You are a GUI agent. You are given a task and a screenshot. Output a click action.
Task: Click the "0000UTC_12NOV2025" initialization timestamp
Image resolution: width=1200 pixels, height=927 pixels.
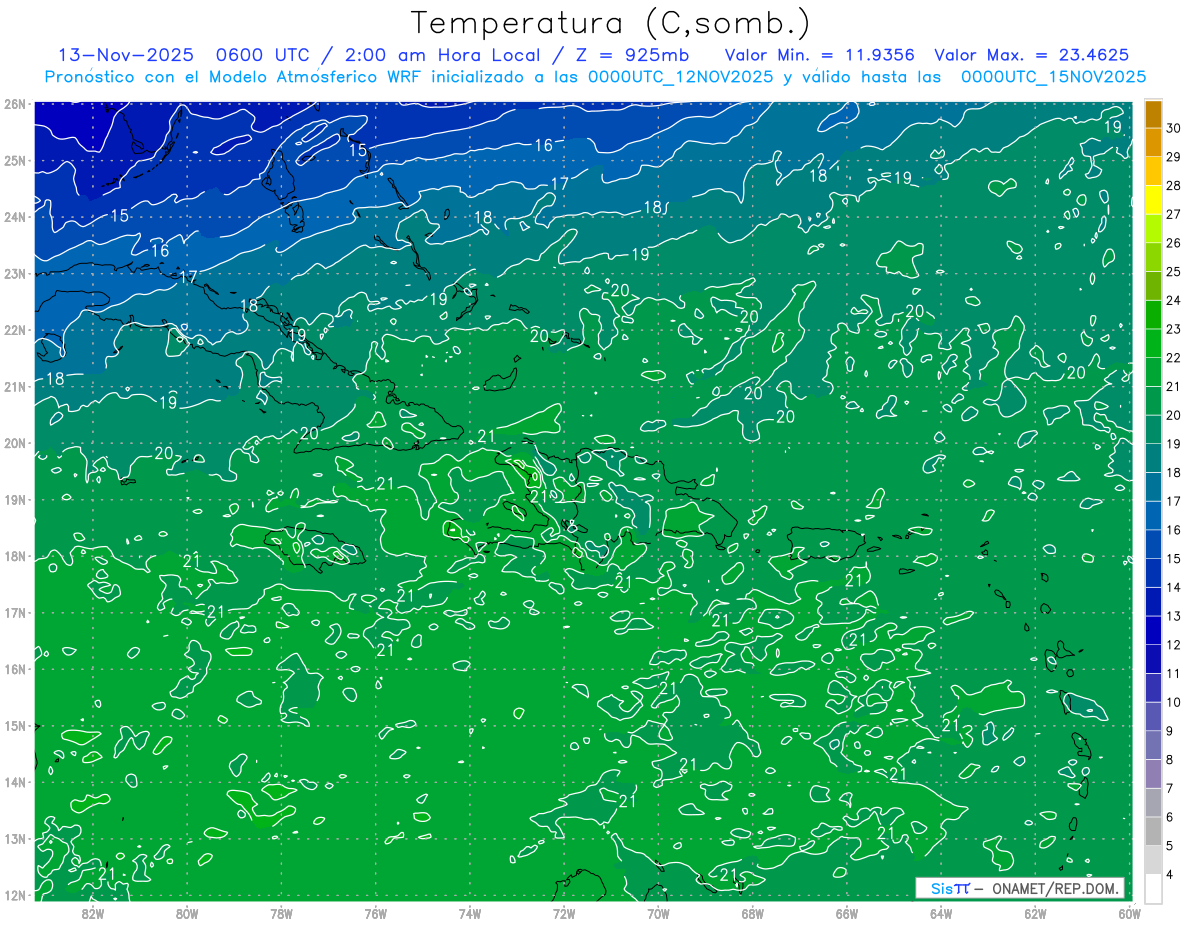click(680, 77)
